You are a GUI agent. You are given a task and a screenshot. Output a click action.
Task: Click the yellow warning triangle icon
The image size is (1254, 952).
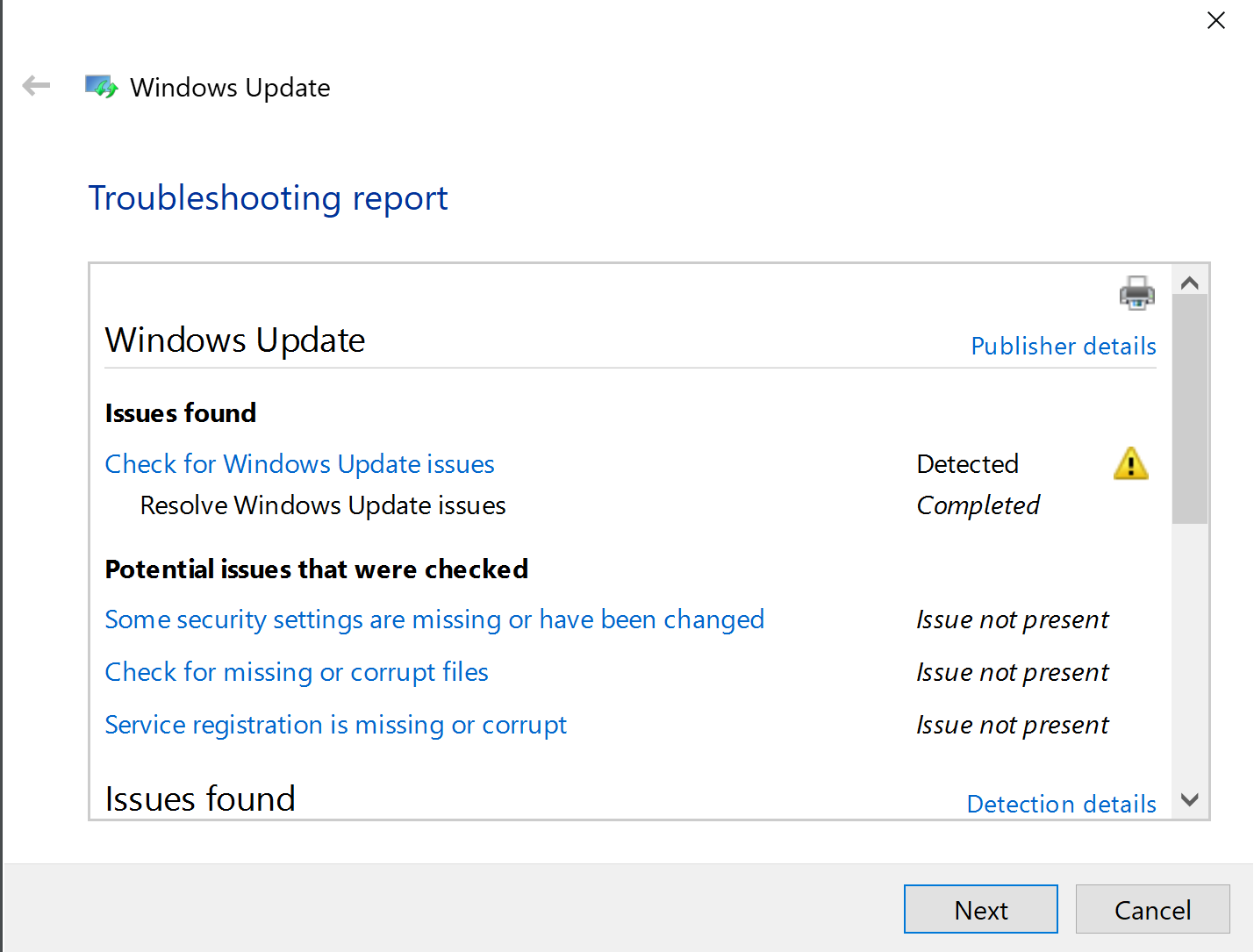pyautogui.click(x=1130, y=463)
